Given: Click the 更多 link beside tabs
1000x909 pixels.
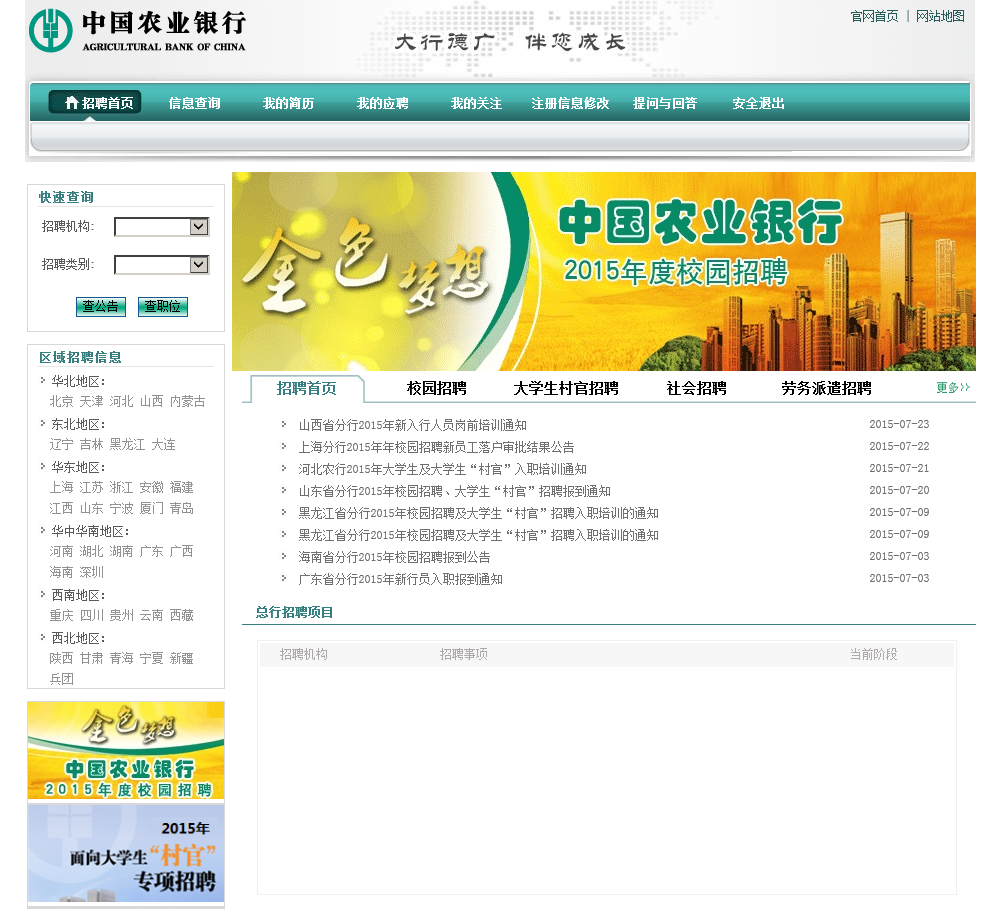Looking at the screenshot, I should (x=953, y=387).
